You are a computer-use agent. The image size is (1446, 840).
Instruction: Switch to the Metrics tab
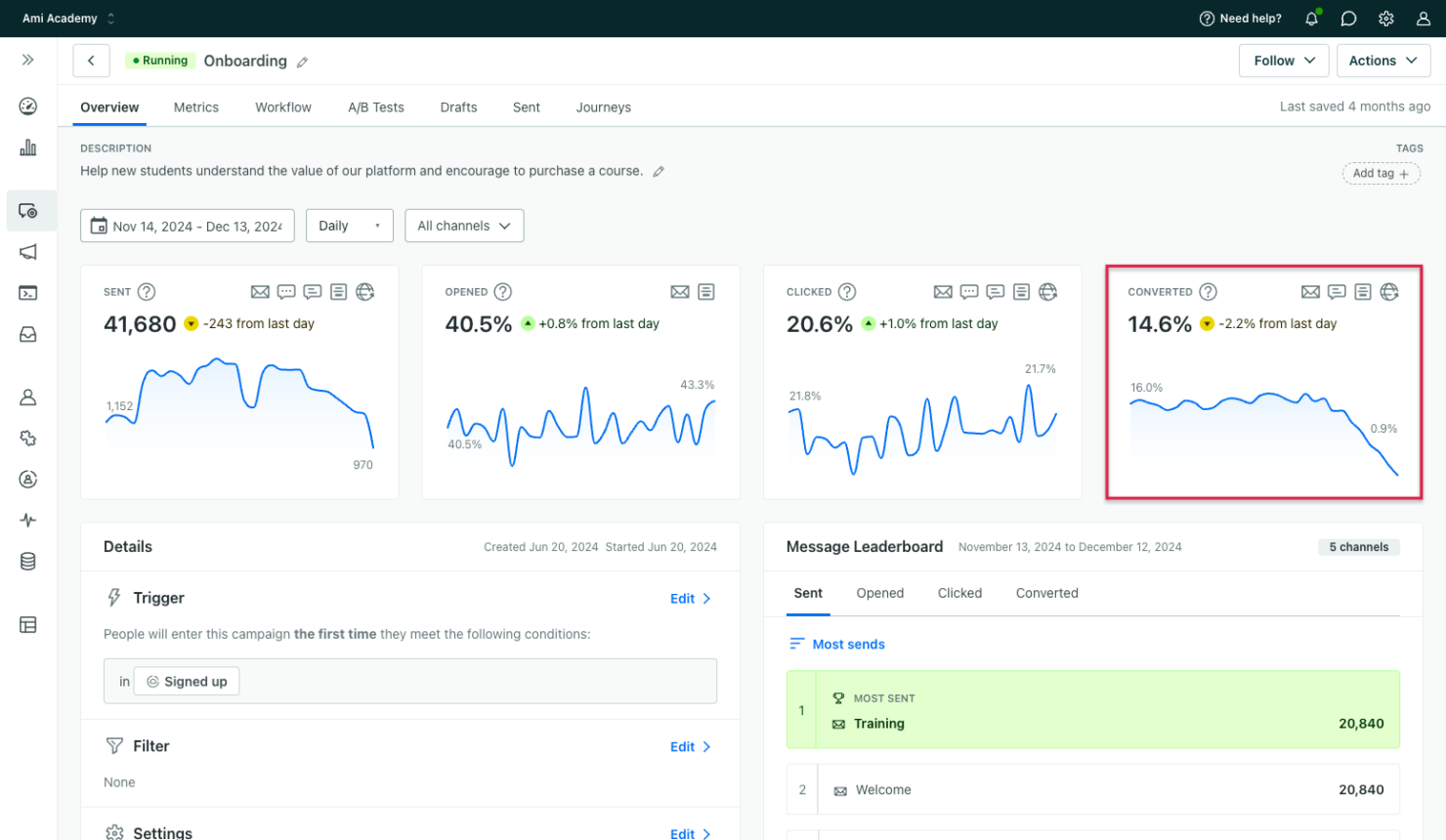point(196,107)
